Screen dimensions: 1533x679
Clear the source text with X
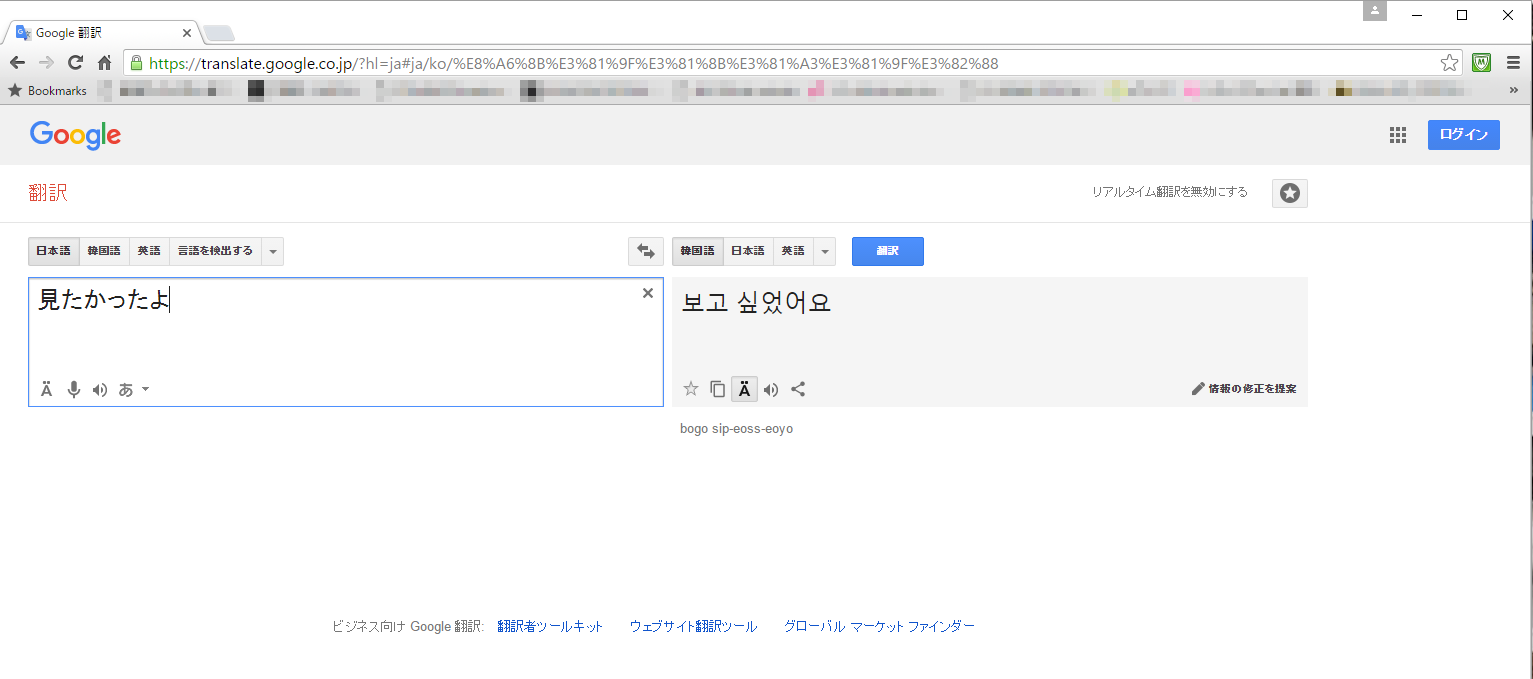(647, 293)
